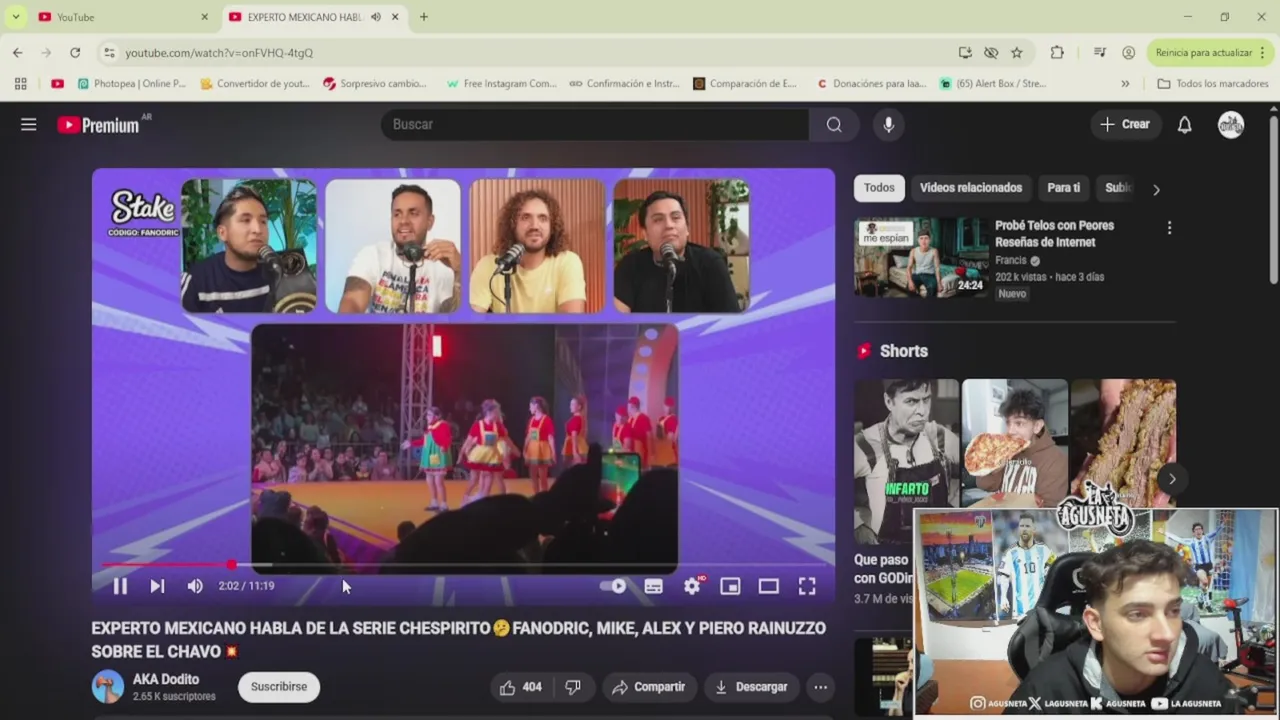Open the extensions puzzle icon

pyautogui.click(x=1057, y=52)
